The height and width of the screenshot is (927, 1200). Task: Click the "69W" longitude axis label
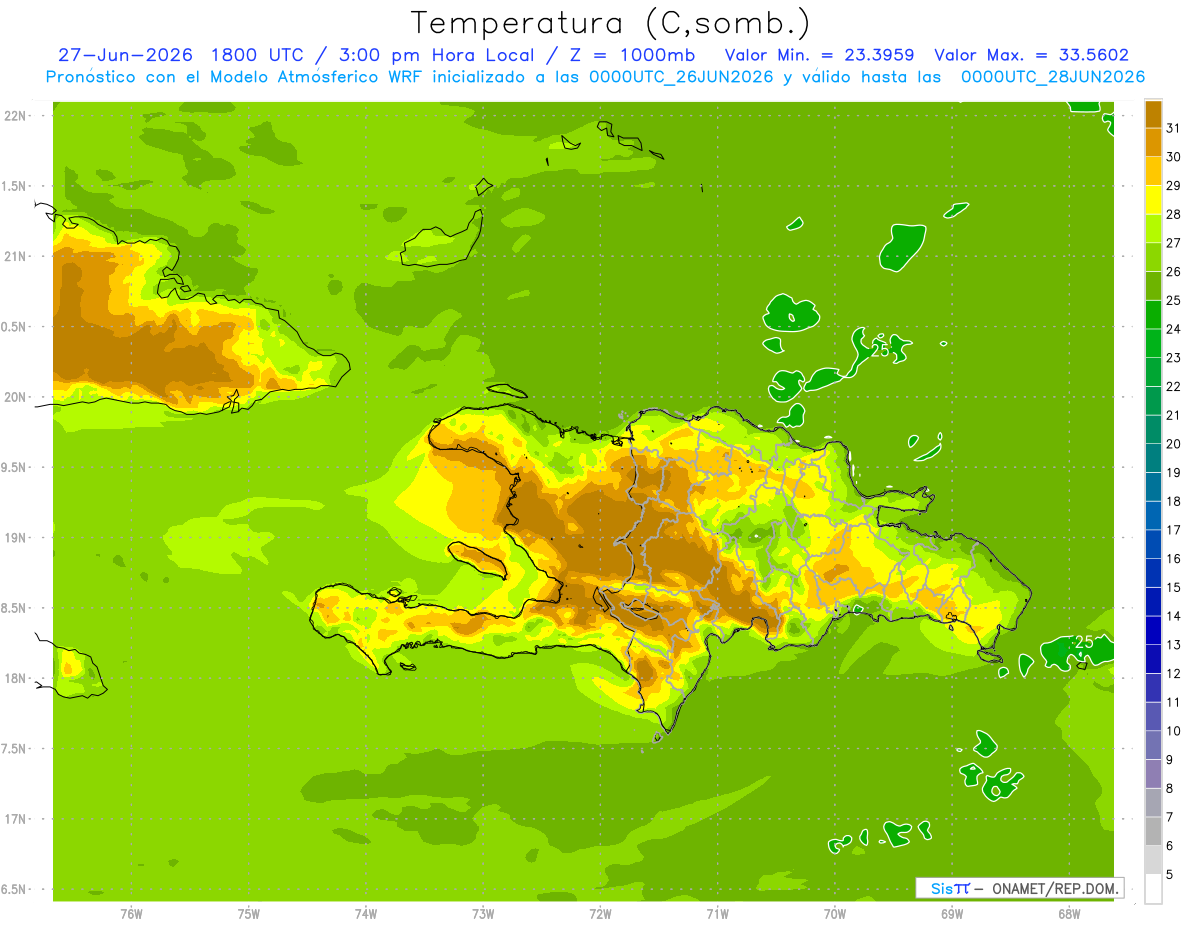952,914
